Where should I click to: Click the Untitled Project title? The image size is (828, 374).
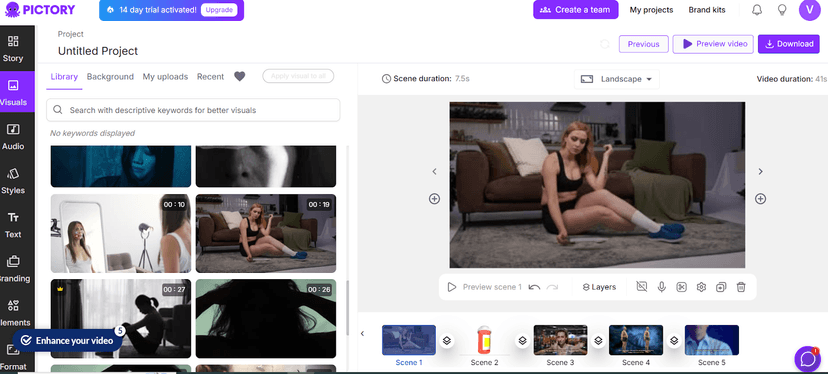pos(98,51)
